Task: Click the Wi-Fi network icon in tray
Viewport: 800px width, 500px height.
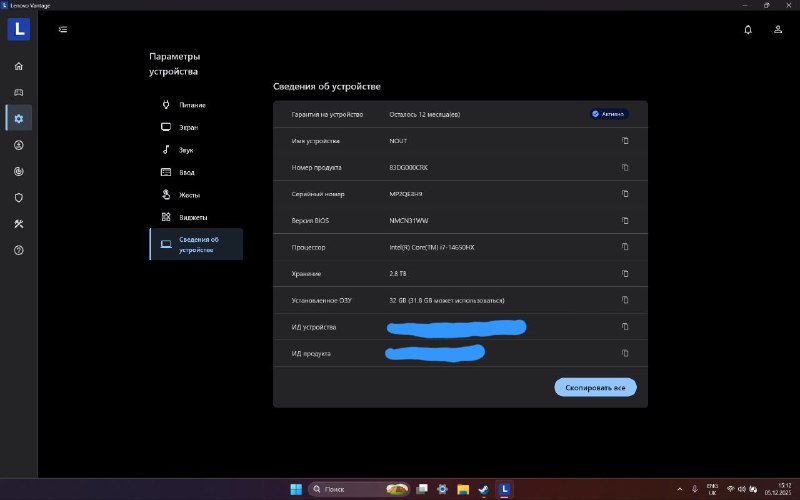Action: (731, 489)
